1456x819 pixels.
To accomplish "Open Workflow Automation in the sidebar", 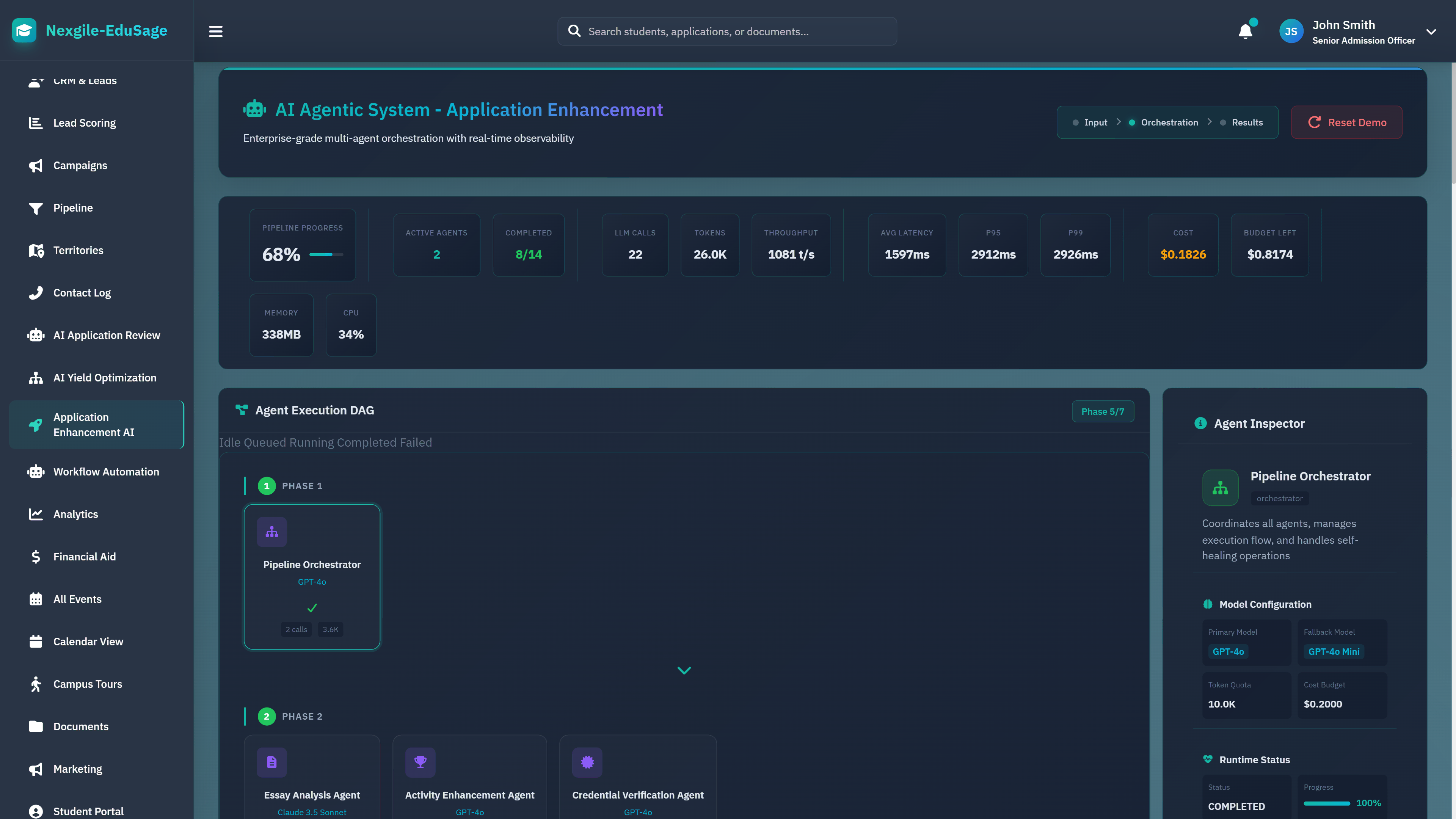I will point(106,471).
